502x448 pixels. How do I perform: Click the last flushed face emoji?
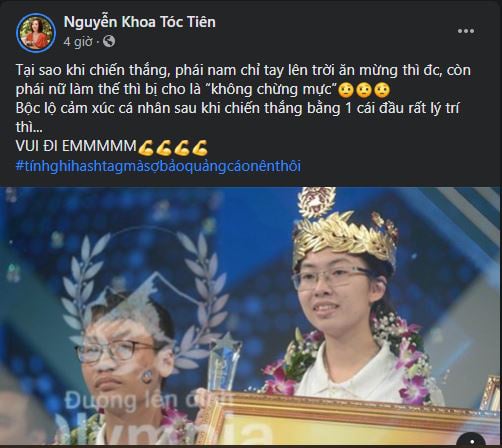click(382, 90)
